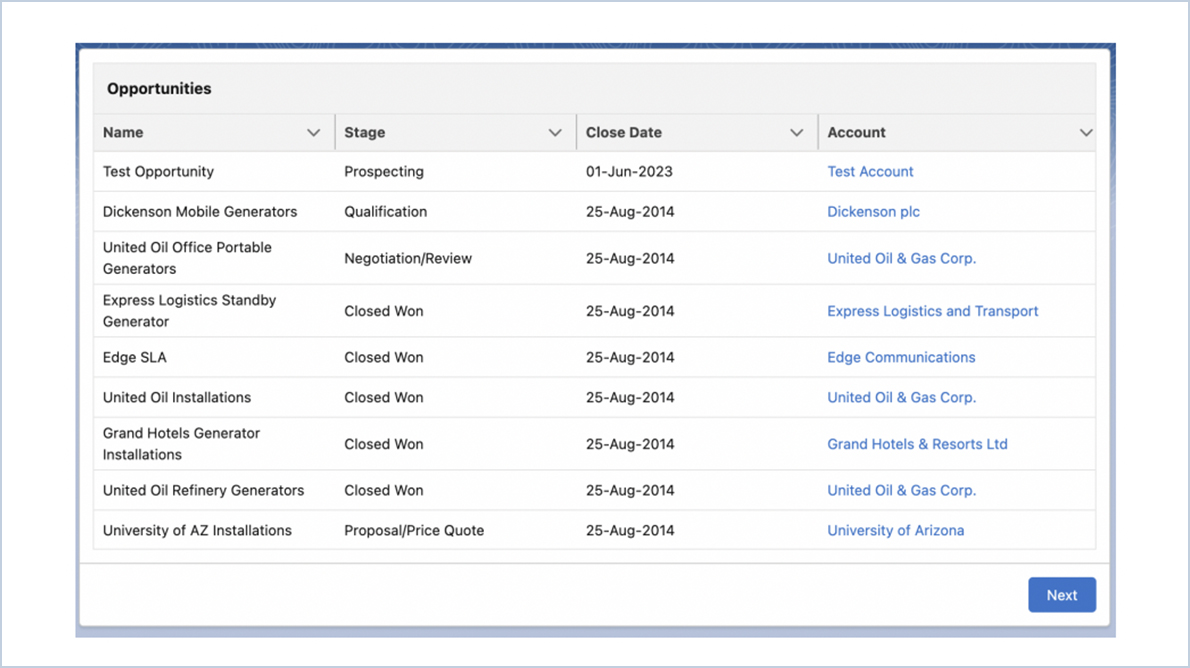Open the Edge Communications account link
This screenshot has height=668, width=1190.
901,357
